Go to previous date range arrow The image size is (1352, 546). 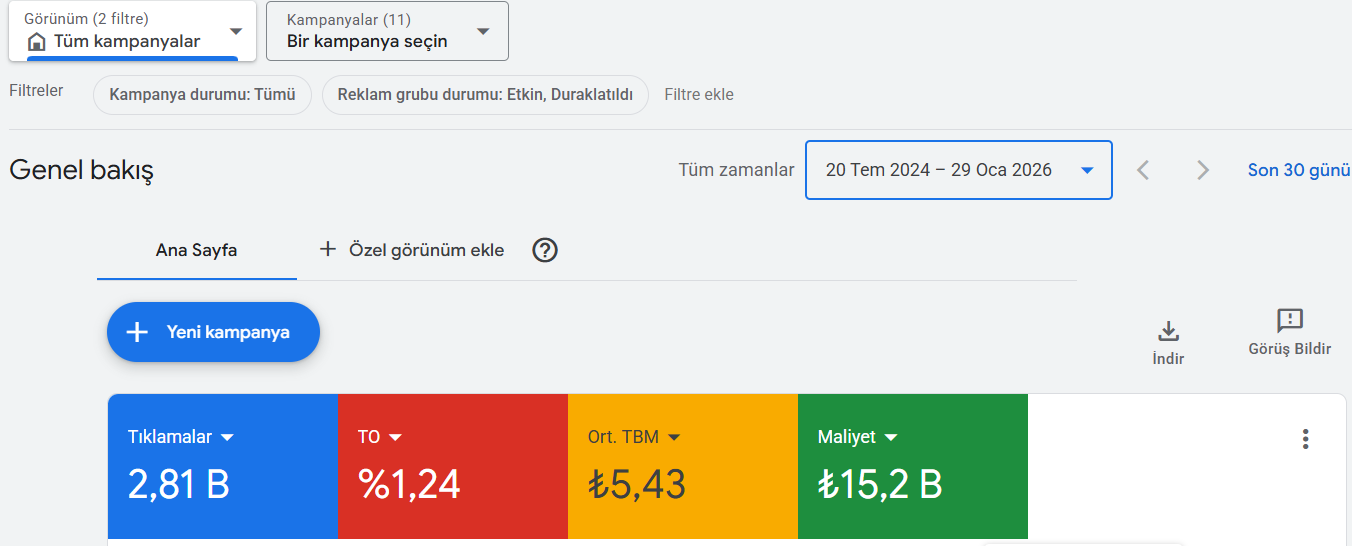pyautogui.click(x=1143, y=170)
